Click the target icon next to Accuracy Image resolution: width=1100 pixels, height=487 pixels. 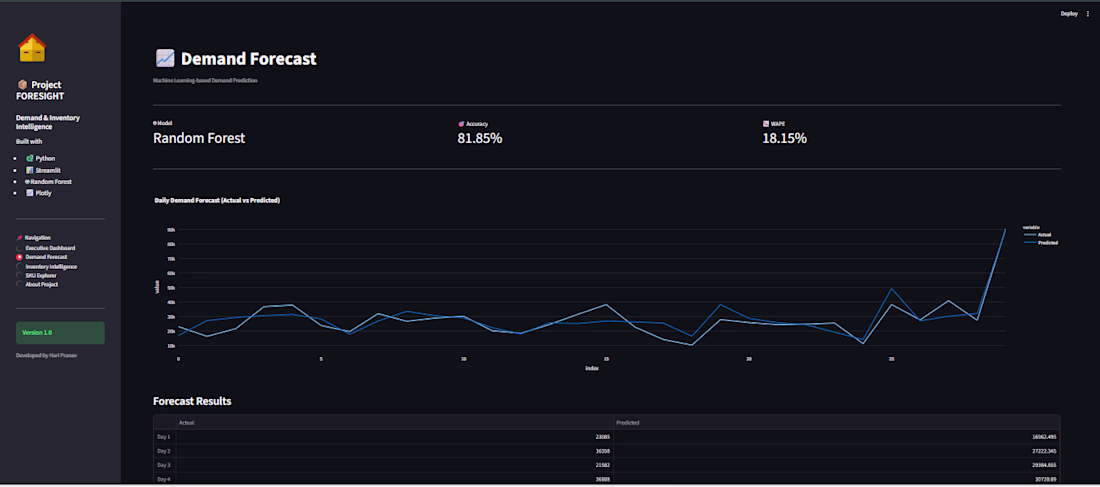[x=461, y=124]
